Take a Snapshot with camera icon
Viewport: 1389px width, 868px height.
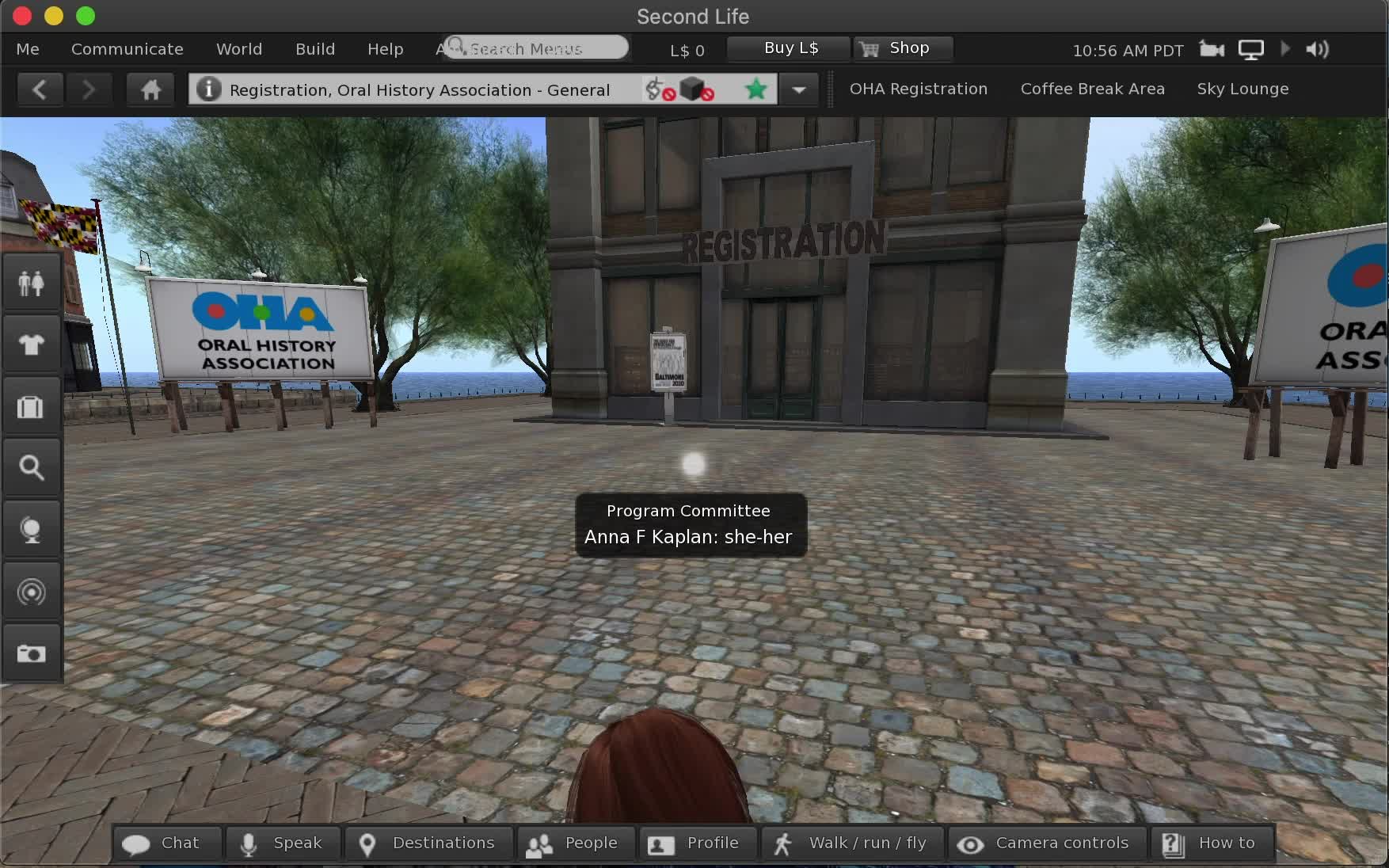[x=31, y=653]
